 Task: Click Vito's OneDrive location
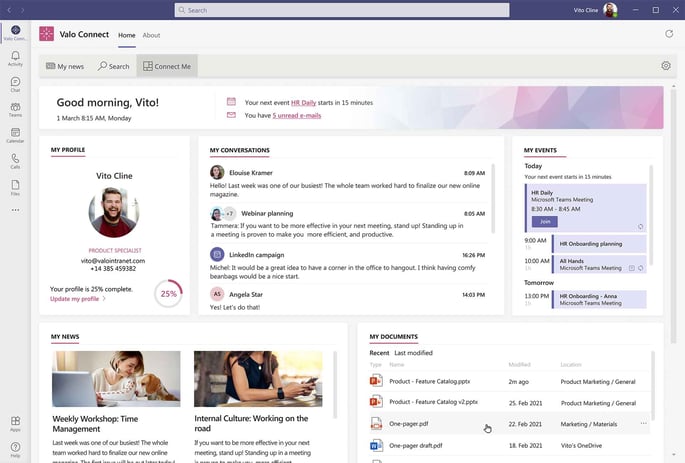[x=581, y=446]
